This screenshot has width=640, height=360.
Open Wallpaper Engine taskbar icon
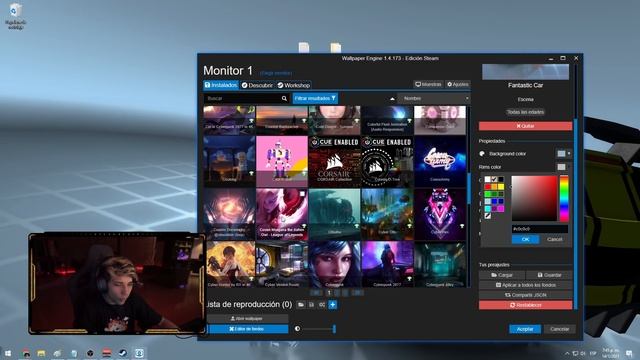pos(139,353)
